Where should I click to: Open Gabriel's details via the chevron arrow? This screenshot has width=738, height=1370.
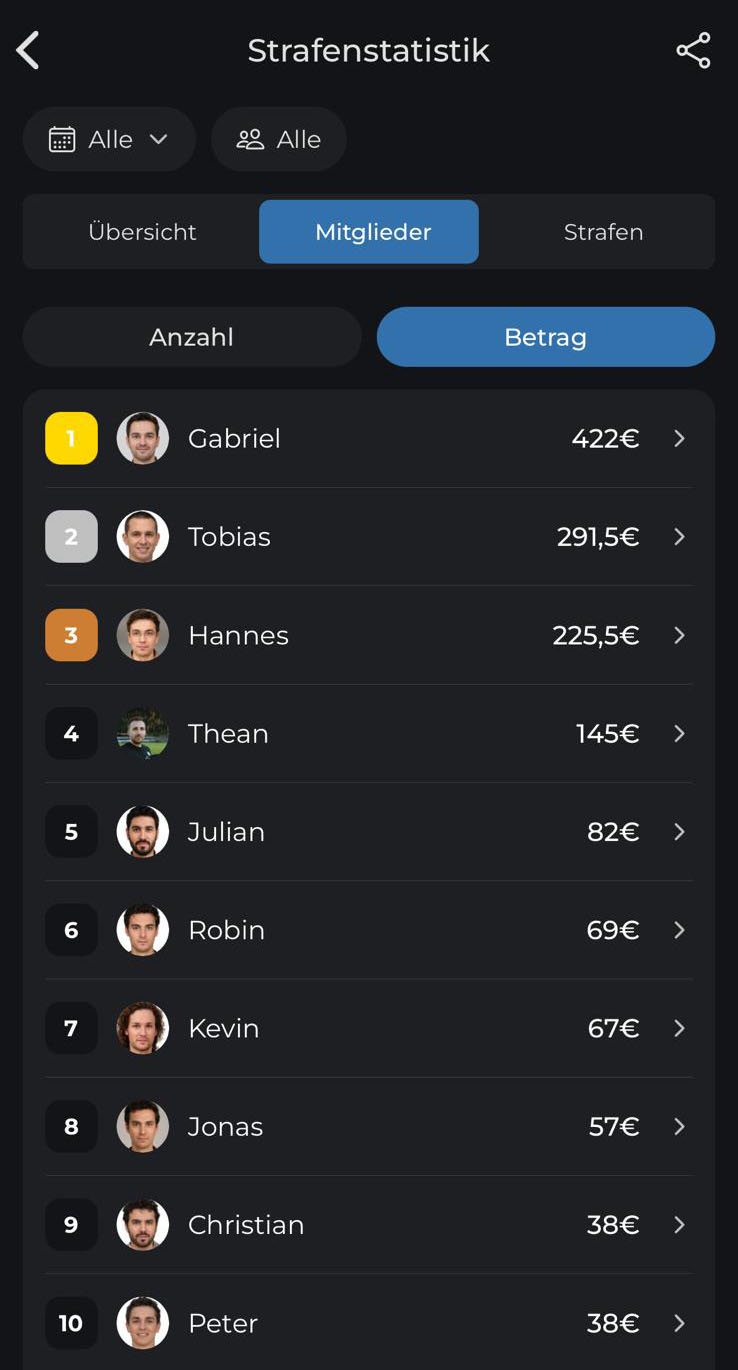pos(679,438)
